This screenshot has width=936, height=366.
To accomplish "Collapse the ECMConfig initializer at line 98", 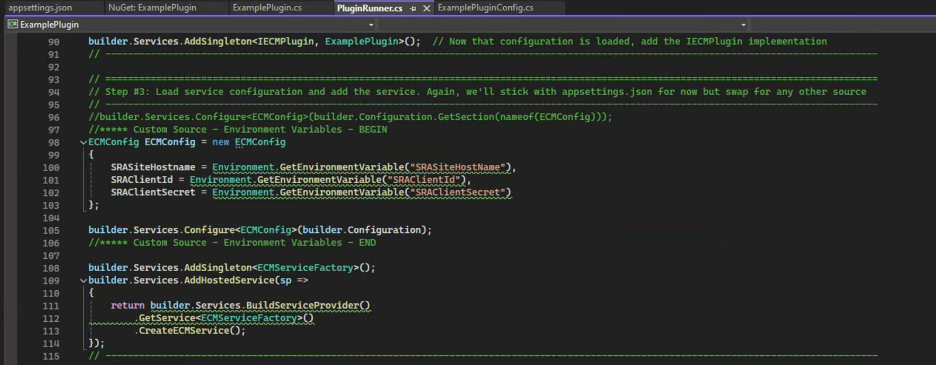I will (x=83, y=143).
